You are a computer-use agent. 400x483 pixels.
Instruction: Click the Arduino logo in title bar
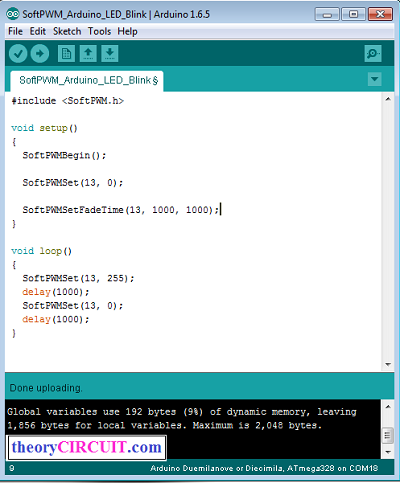click(13, 14)
